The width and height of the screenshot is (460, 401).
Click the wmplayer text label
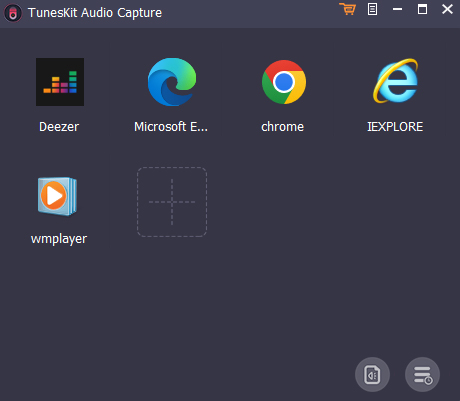point(59,239)
